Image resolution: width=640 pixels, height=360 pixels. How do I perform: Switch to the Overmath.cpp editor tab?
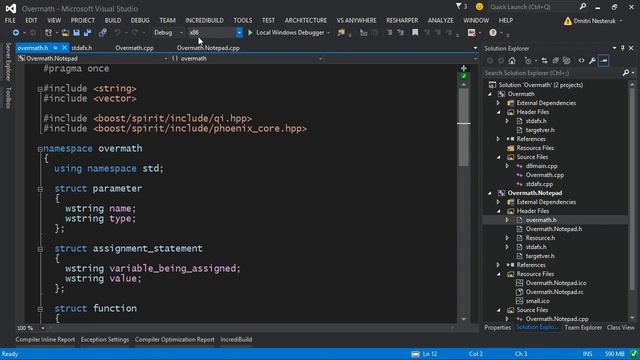[134, 48]
